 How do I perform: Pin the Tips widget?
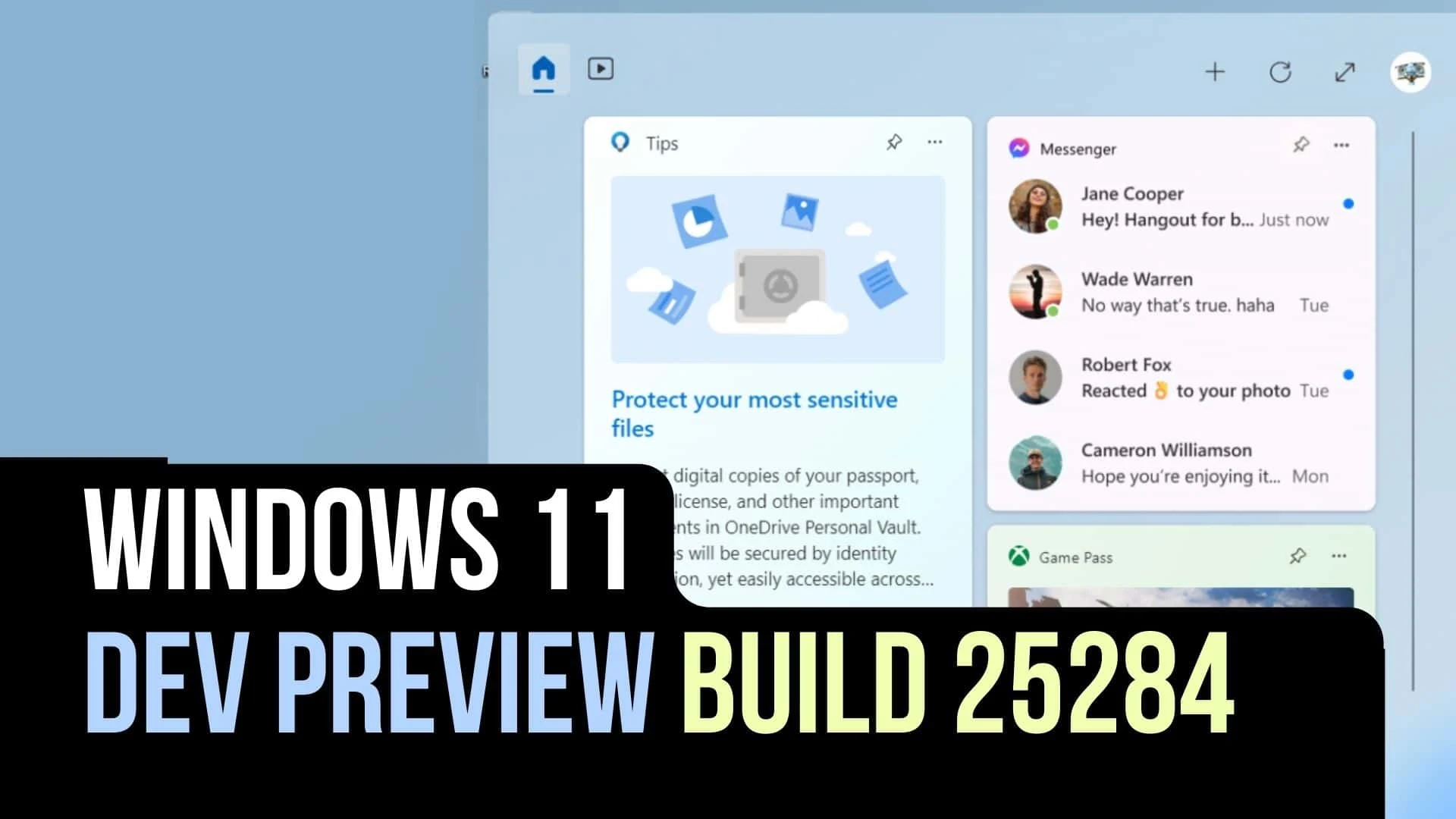coord(893,141)
